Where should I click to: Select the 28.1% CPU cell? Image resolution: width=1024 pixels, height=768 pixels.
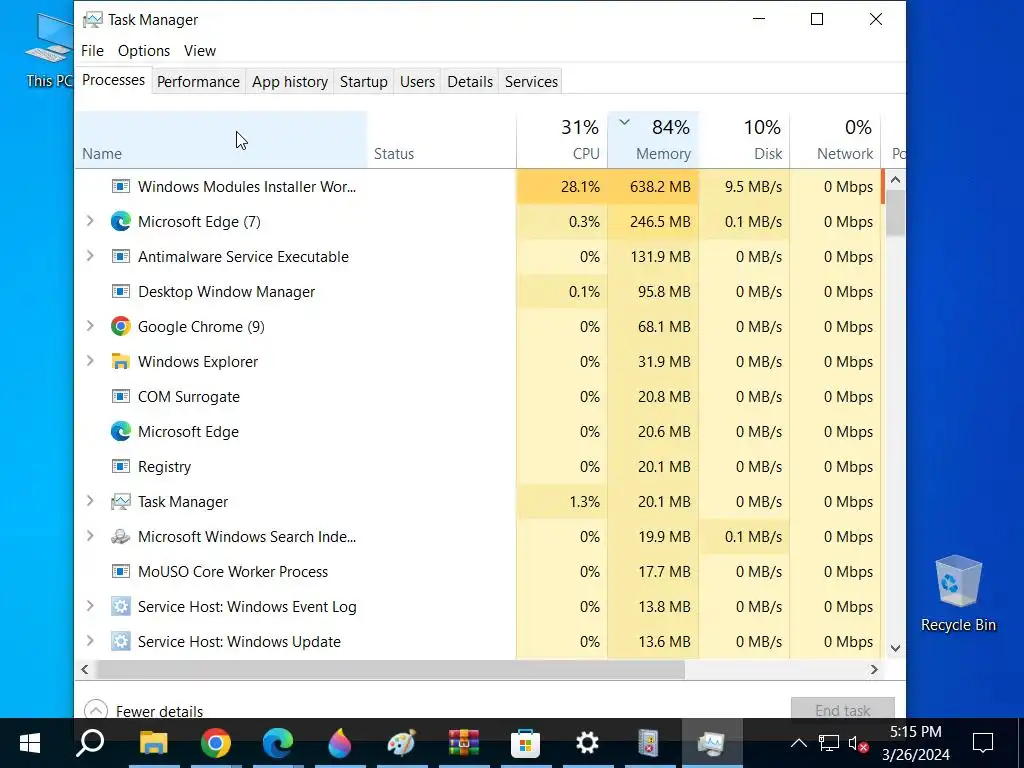(x=562, y=187)
